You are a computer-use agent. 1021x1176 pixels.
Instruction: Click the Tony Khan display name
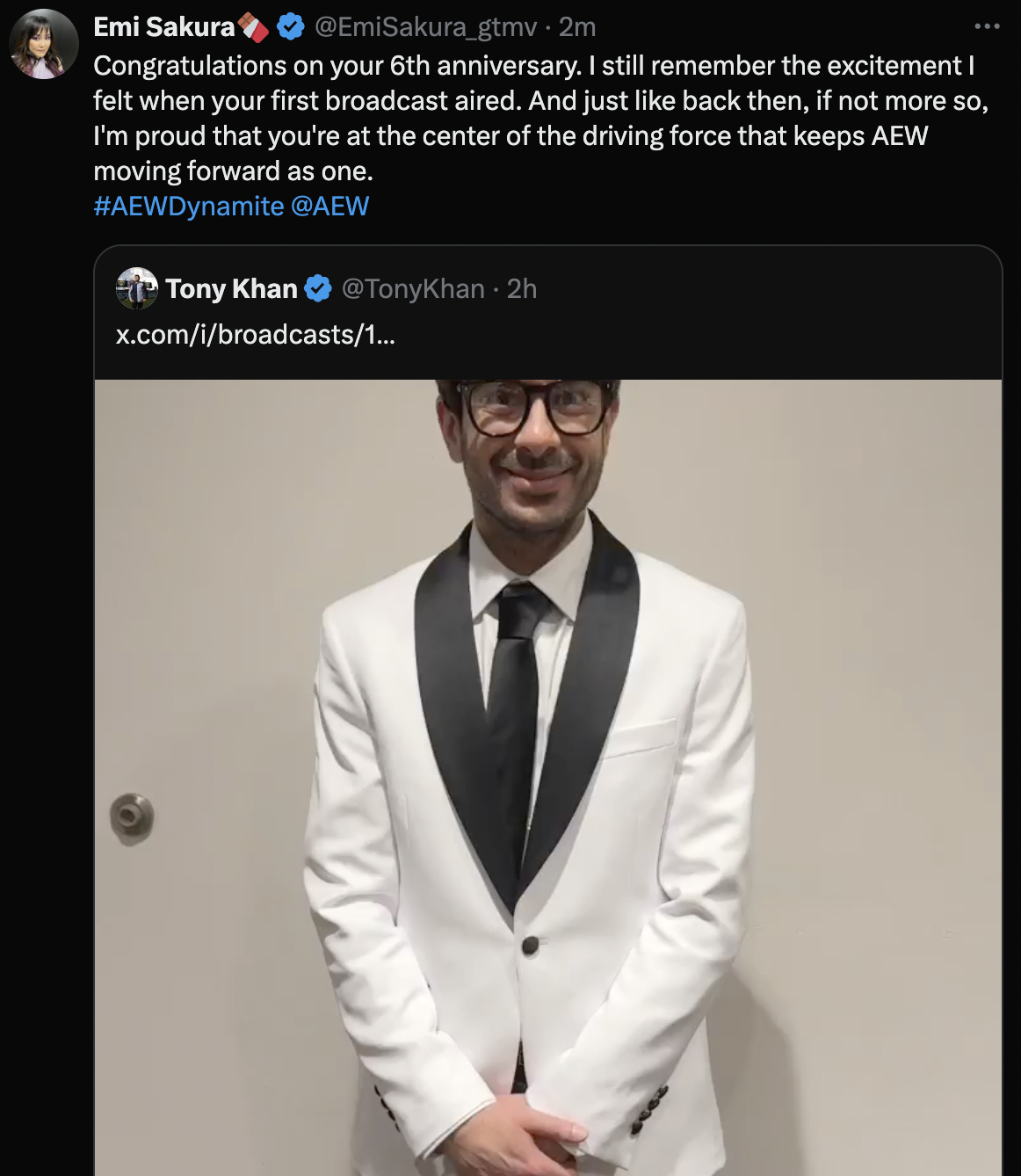[x=231, y=288]
